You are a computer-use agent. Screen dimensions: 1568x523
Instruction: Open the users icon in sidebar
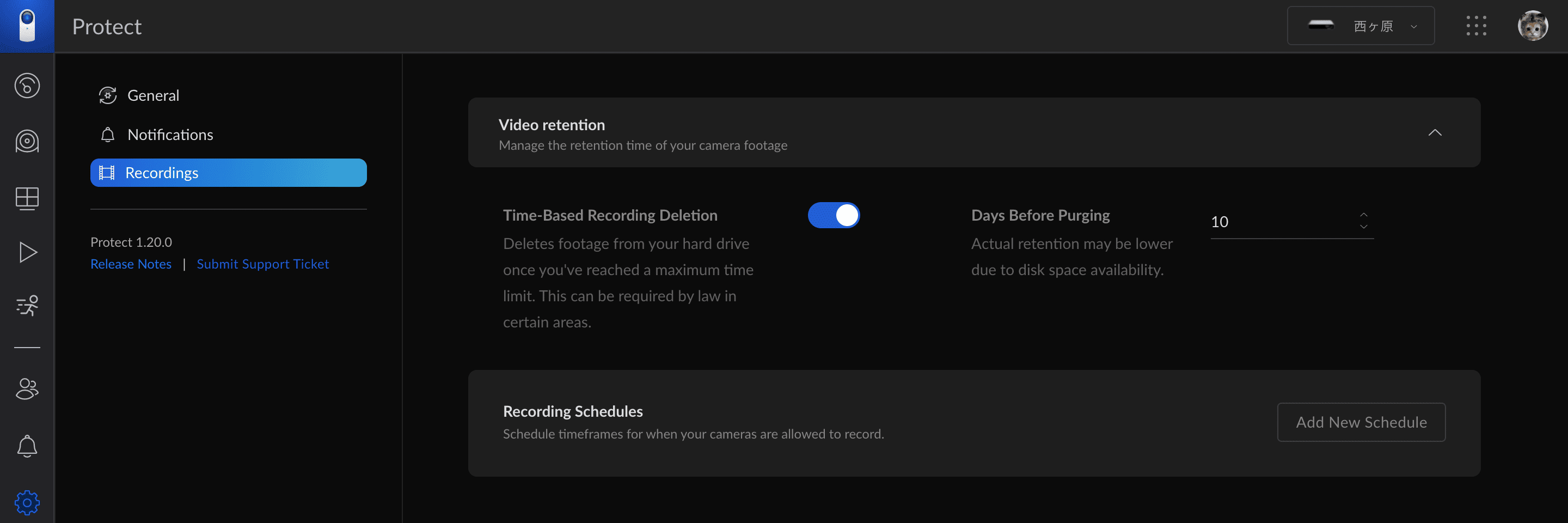27,389
